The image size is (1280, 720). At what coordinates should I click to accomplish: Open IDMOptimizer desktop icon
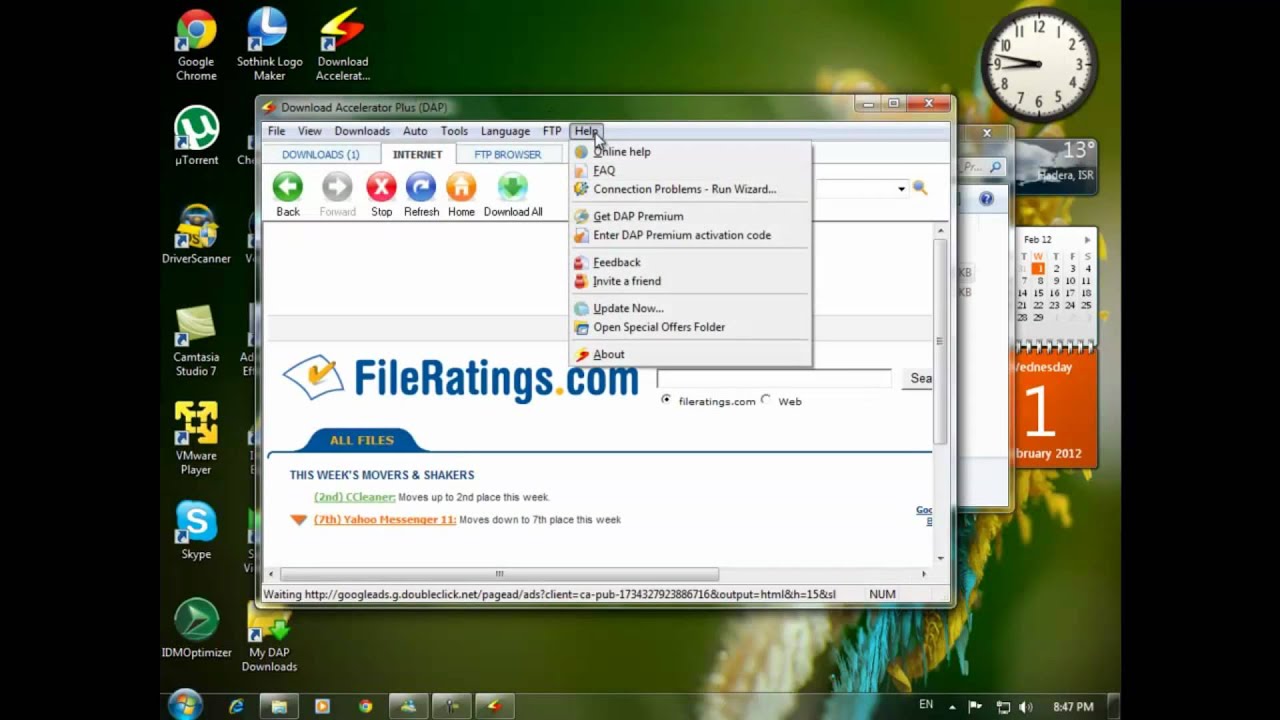(x=196, y=629)
